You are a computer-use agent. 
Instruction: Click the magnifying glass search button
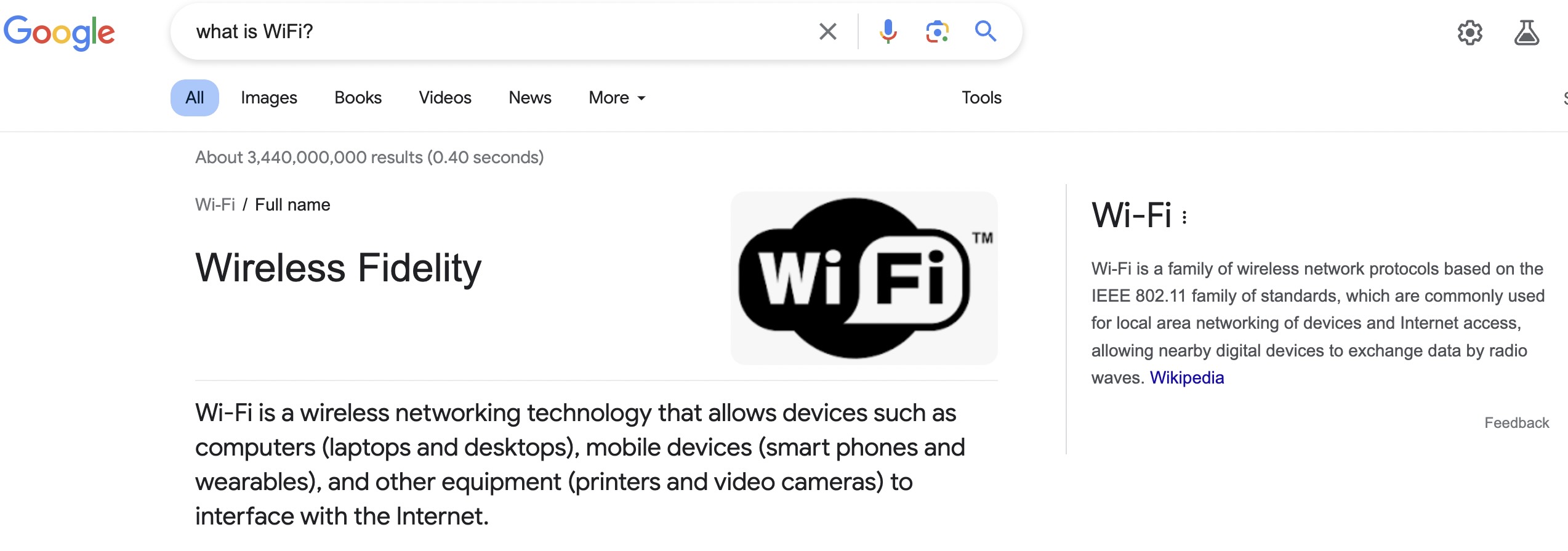pyautogui.click(x=985, y=31)
